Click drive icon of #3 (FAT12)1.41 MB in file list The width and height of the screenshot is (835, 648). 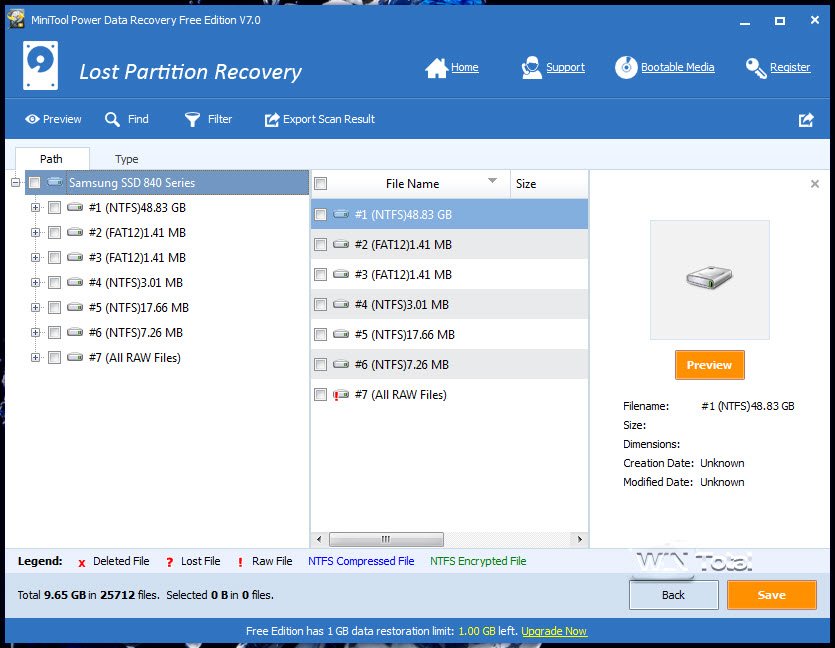pyautogui.click(x=341, y=275)
